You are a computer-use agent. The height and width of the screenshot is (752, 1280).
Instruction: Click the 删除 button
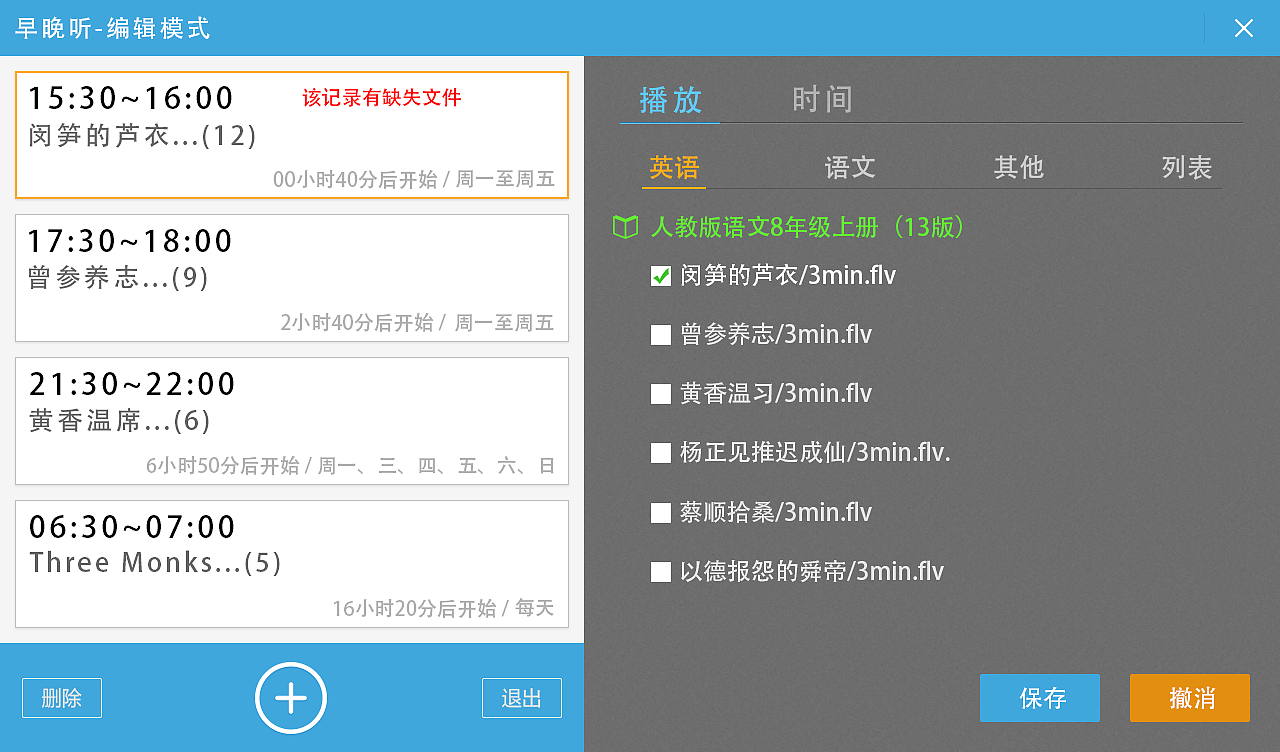[62, 698]
